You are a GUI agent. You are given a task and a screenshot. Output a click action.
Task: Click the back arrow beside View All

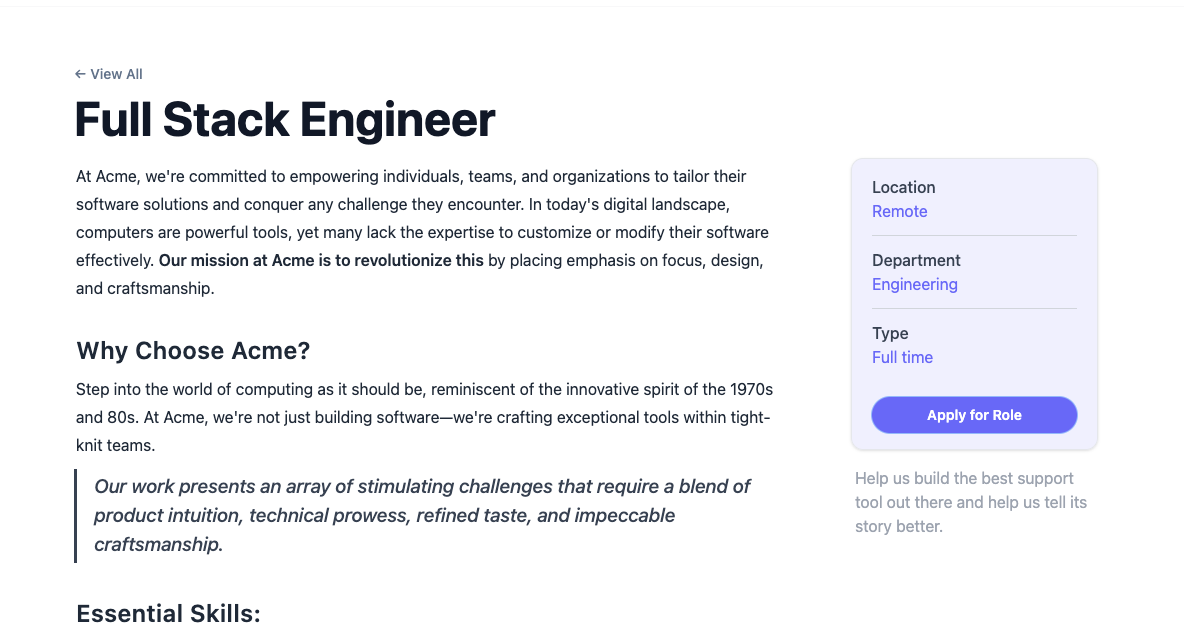tap(80, 74)
